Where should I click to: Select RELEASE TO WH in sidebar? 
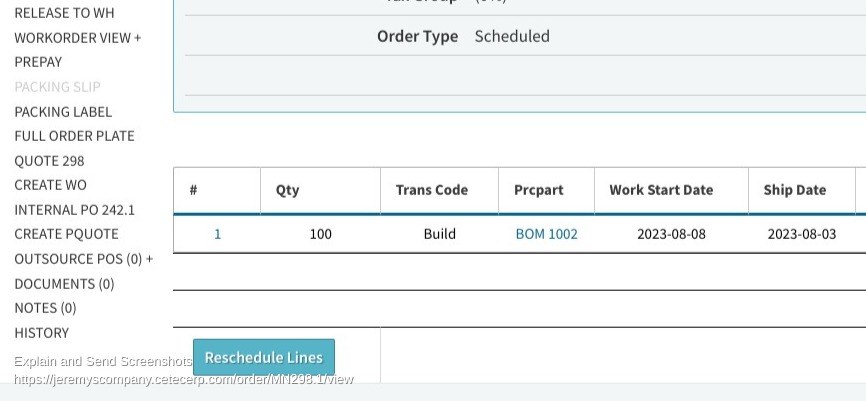(64, 13)
